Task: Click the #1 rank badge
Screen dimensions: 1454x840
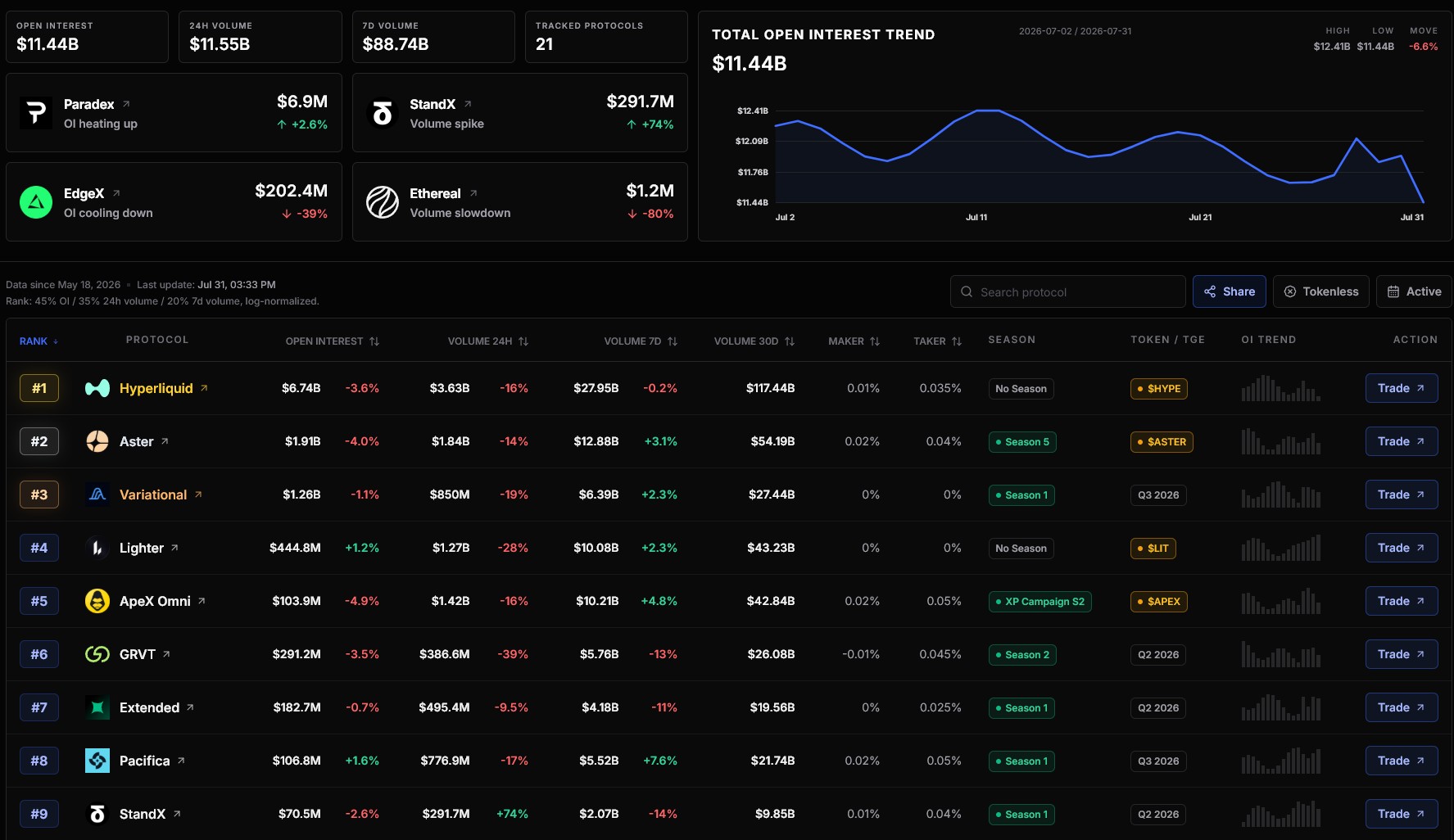Action: pyautogui.click(x=39, y=388)
